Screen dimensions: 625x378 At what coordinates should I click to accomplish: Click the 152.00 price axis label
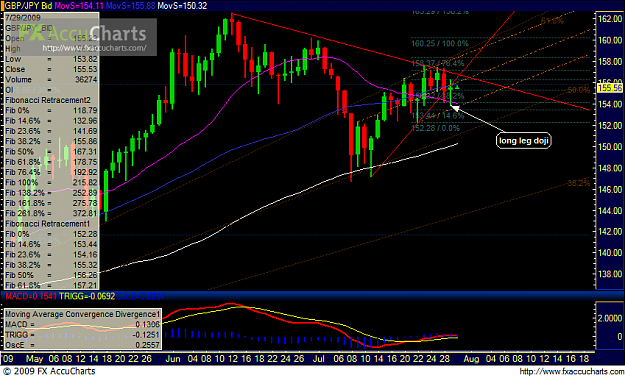pos(610,125)
